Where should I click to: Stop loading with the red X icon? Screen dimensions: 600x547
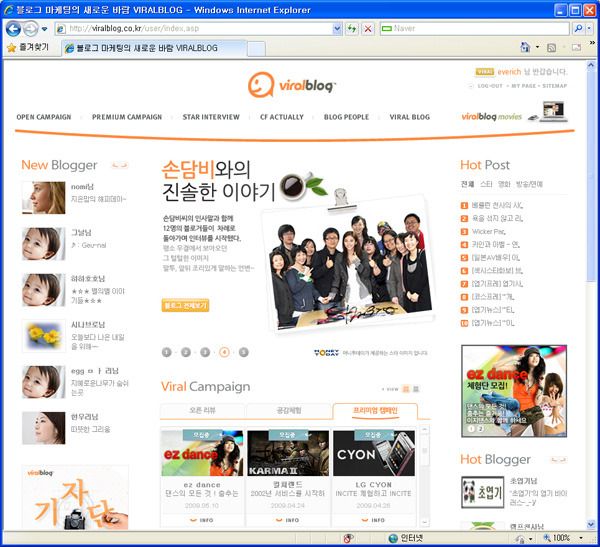pyautogui.click(x=368, y=28)
